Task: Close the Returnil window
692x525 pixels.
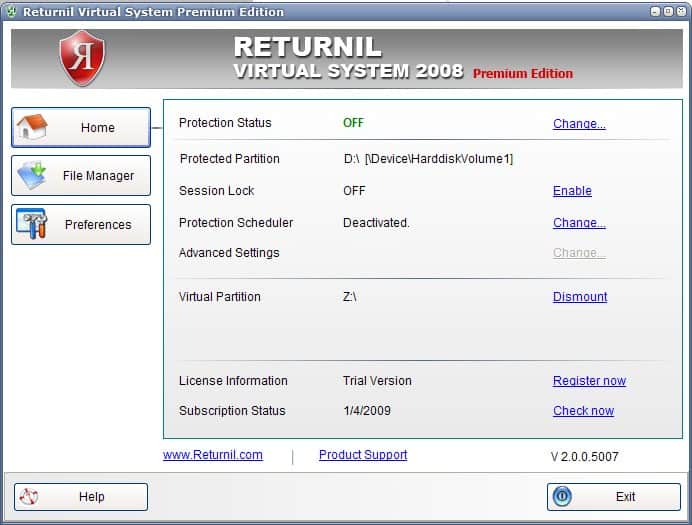Action: [x=681, y=11]
